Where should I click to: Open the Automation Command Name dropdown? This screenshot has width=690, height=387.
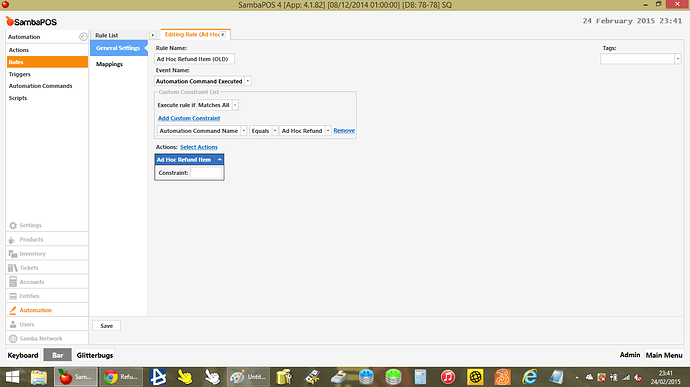[x=243, y=131]
